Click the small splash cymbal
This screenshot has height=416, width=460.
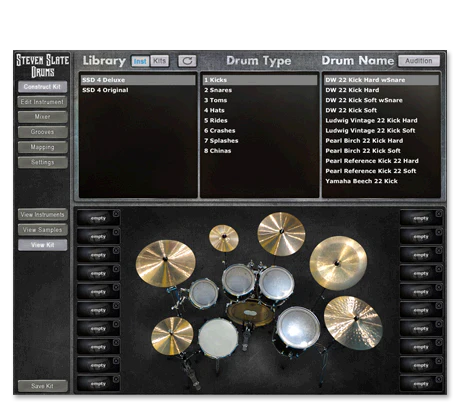[224, 238]
